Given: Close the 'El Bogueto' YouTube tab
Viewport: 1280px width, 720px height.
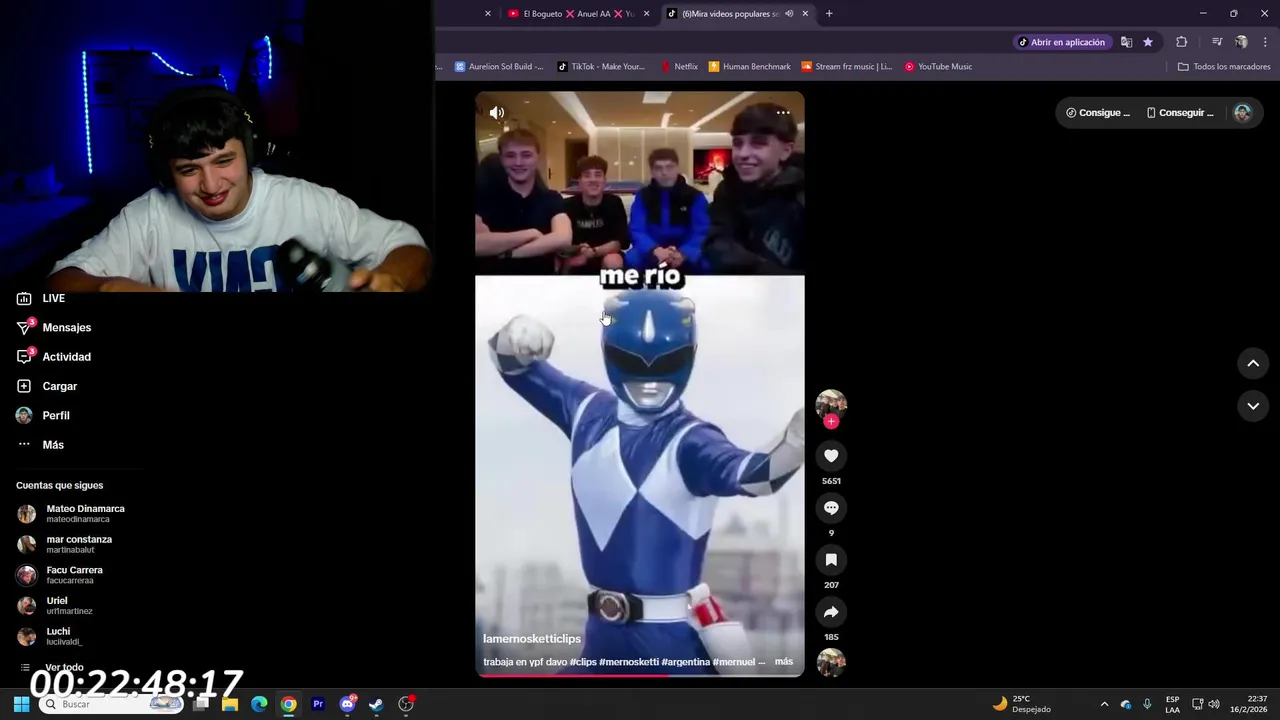Looking at the screenshot, I should pyautogui.click(x=646, y=14).
